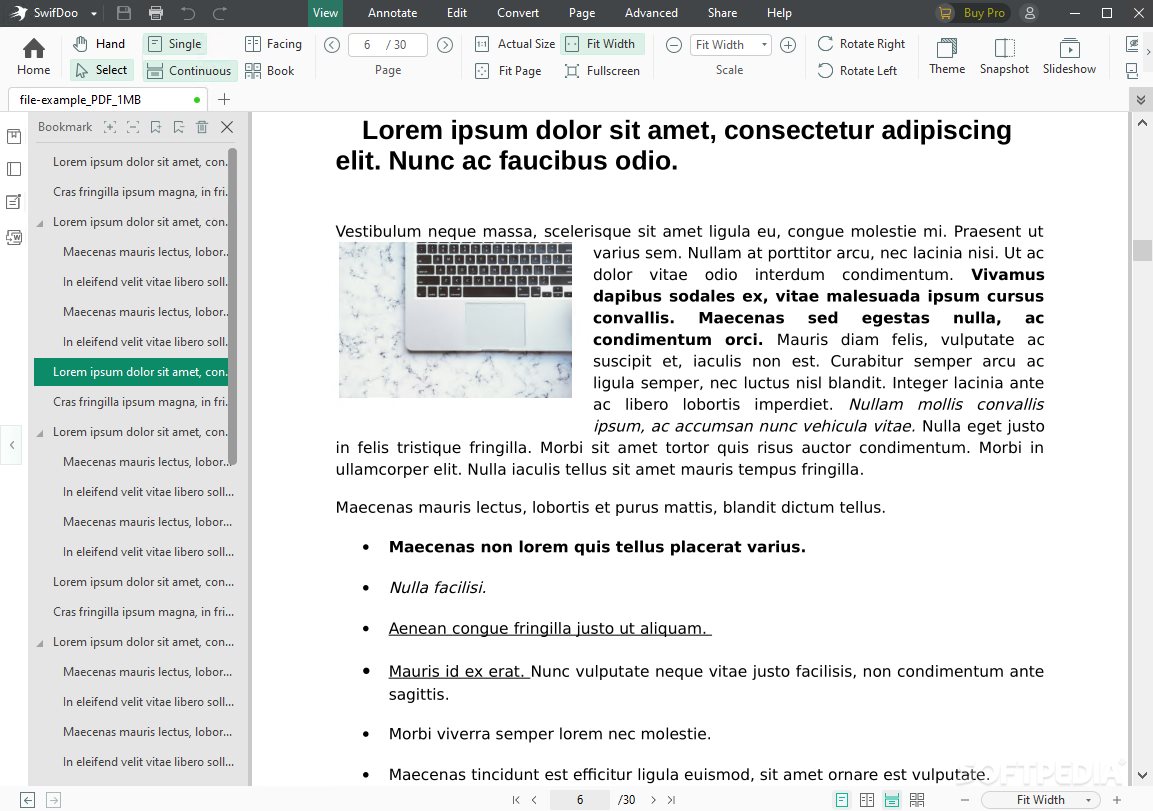1153x811 pixels.
Task: Open the Thumbnails sidebar panel icon
Action: click(14, 169)
